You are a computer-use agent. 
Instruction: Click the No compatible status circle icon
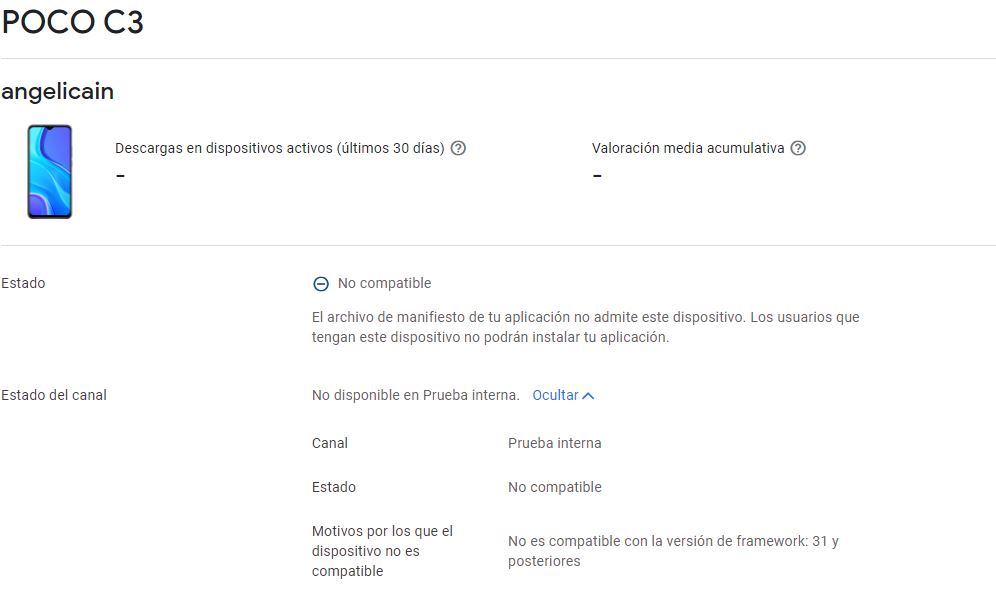[321, 284]
